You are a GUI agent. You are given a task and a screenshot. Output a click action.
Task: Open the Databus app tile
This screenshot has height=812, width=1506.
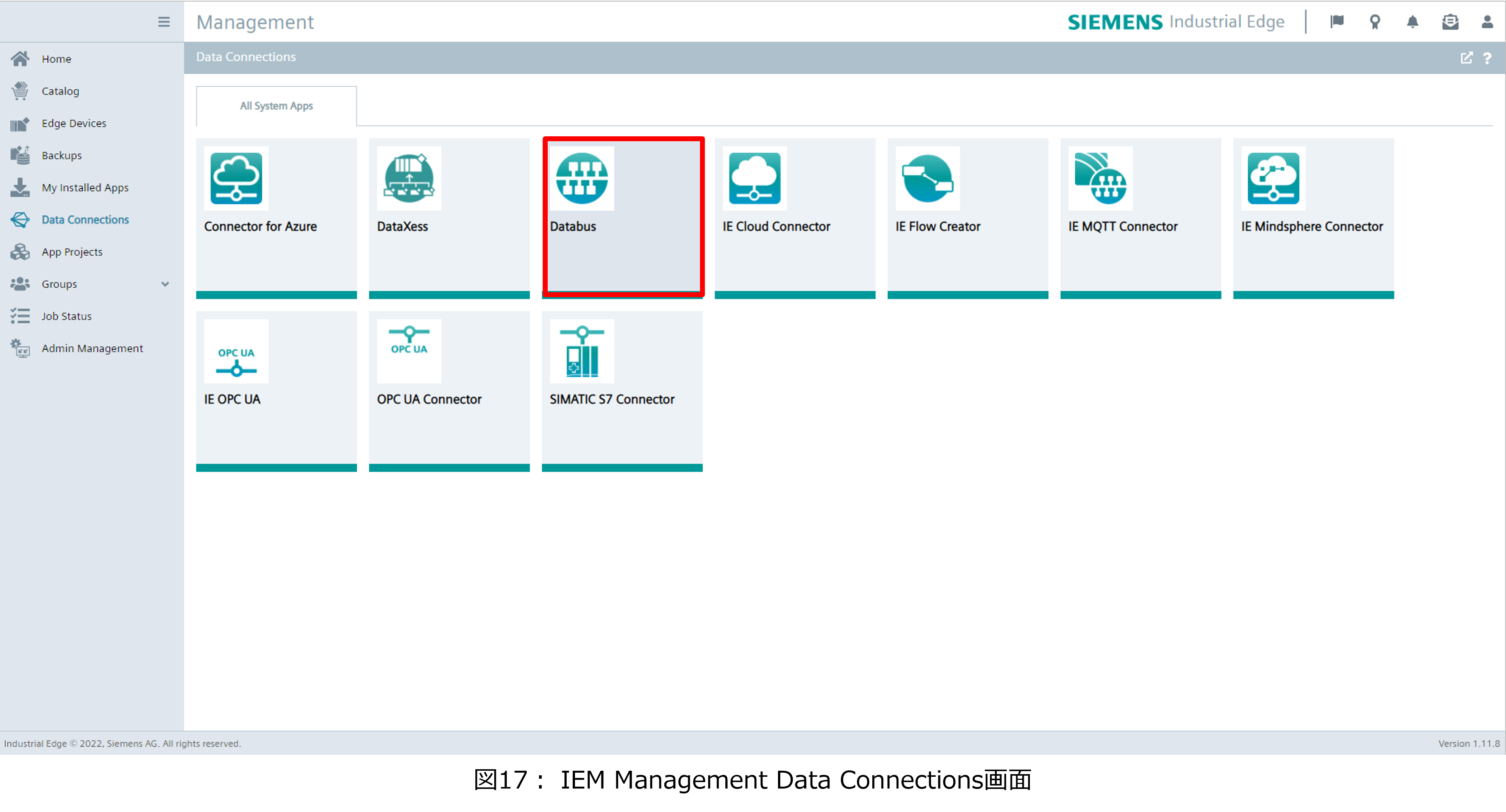click(x=622, y=216)
